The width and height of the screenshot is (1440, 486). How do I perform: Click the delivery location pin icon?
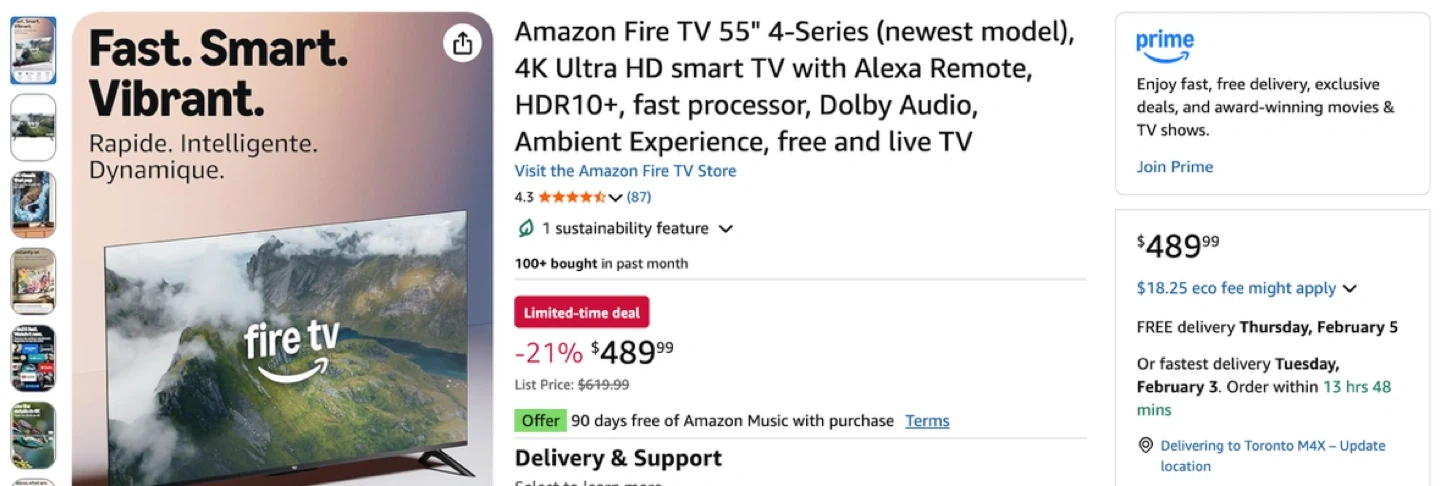[1146, 445]
